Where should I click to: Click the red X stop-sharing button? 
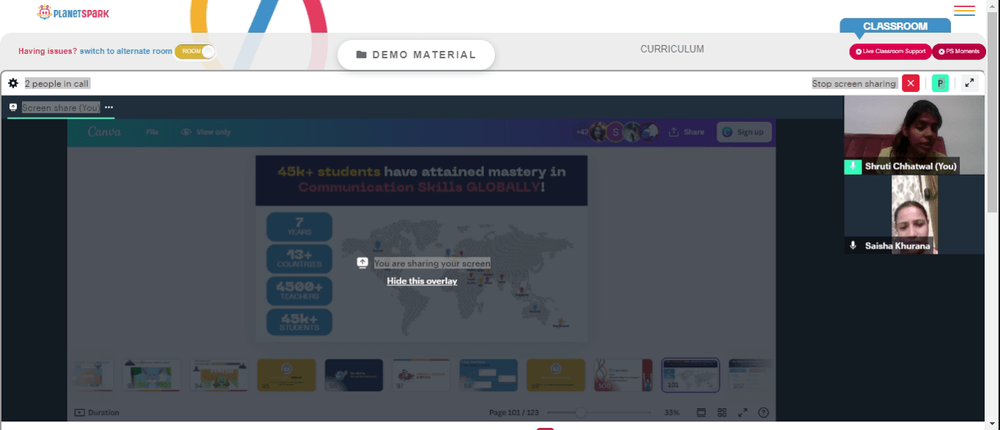tap(910, 83)
